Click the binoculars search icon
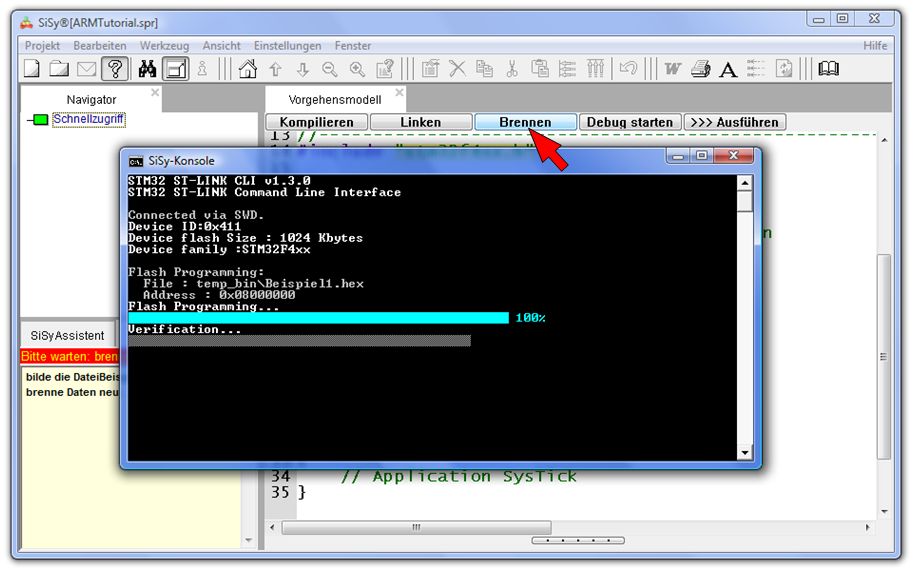Image resolution: width=914 pixels, height=569 pixels. [147, 68]
